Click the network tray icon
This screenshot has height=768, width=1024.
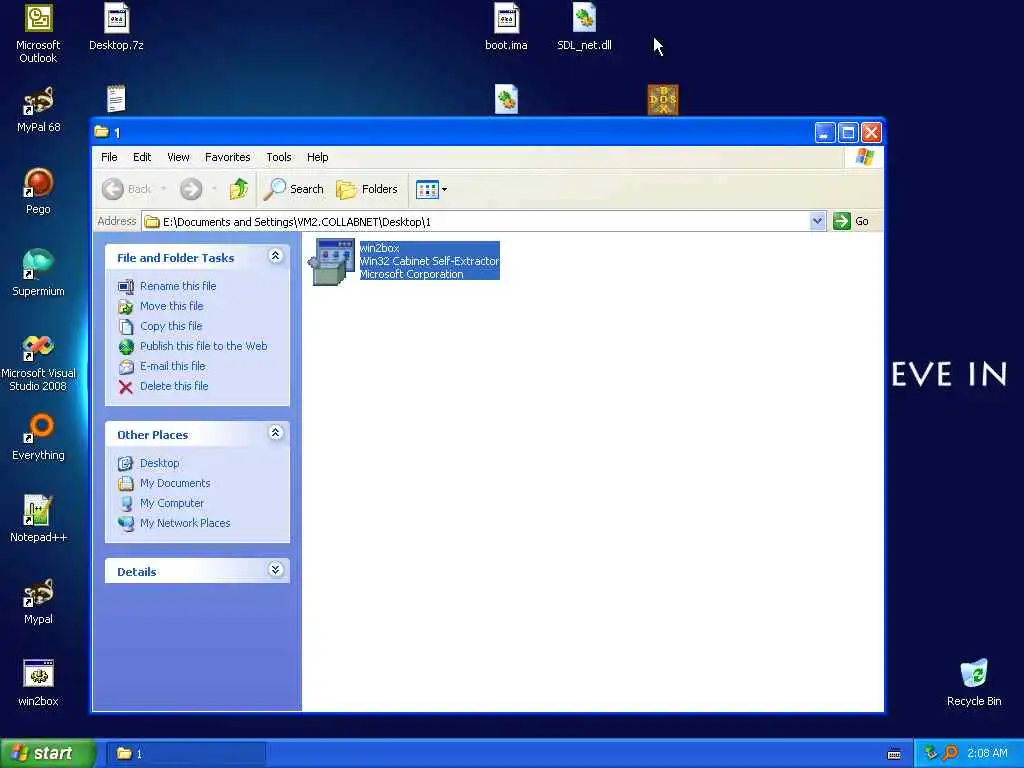931,753
